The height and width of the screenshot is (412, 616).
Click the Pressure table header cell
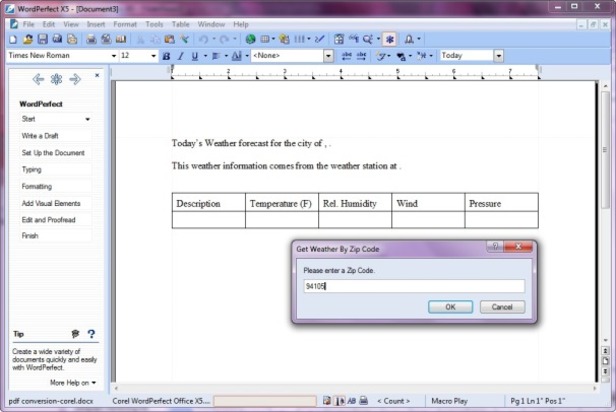click(x=502, y=203)
